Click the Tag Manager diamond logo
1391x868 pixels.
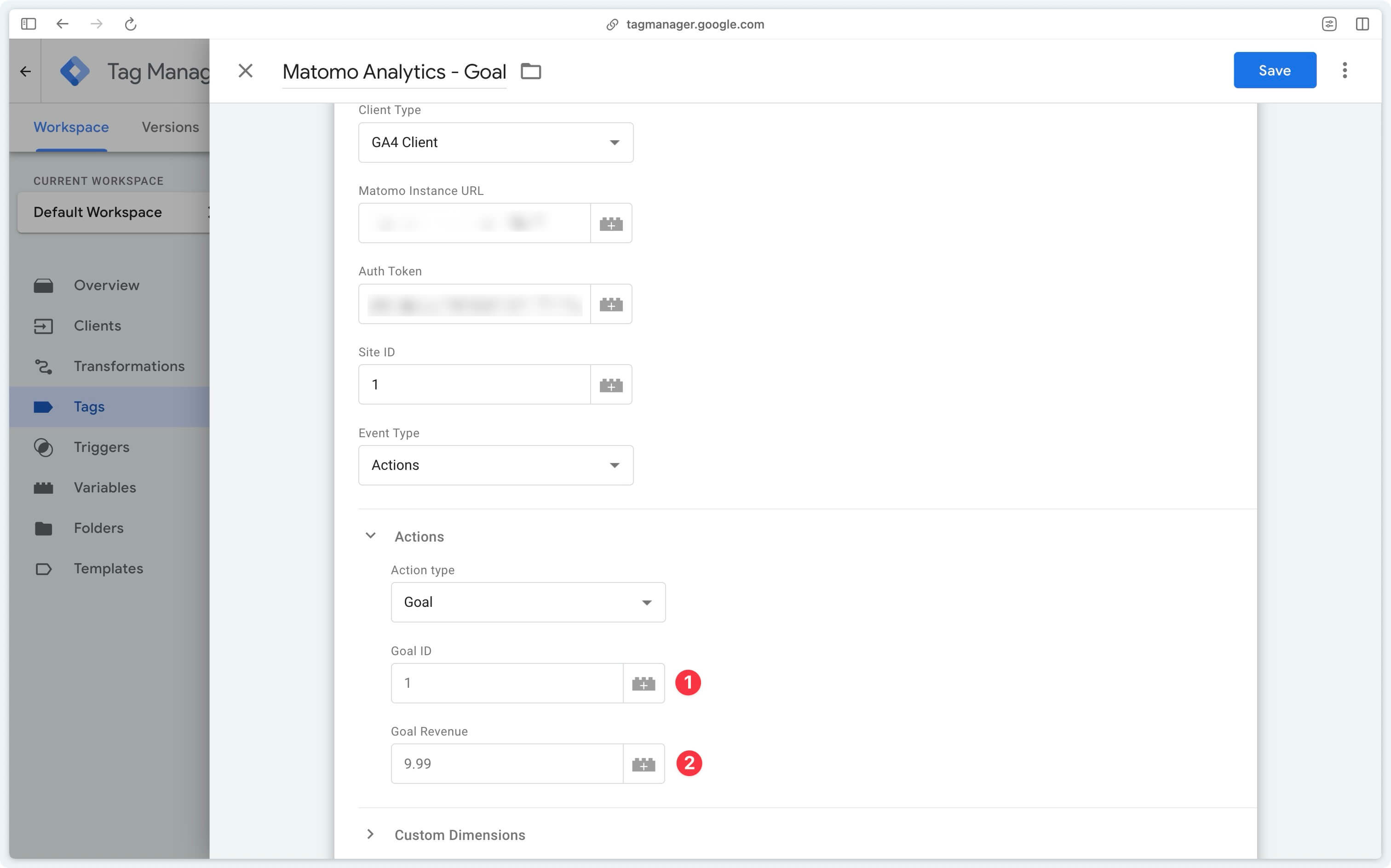point(75,71)
